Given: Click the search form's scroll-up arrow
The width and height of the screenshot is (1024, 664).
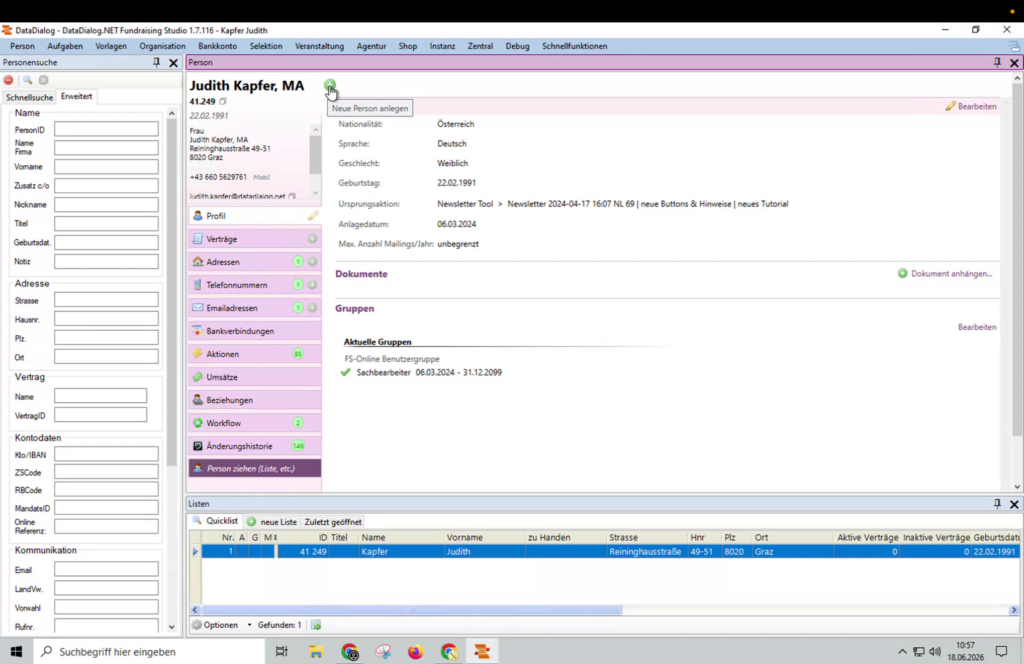Looking at the screenshot, I should [172, 114].
